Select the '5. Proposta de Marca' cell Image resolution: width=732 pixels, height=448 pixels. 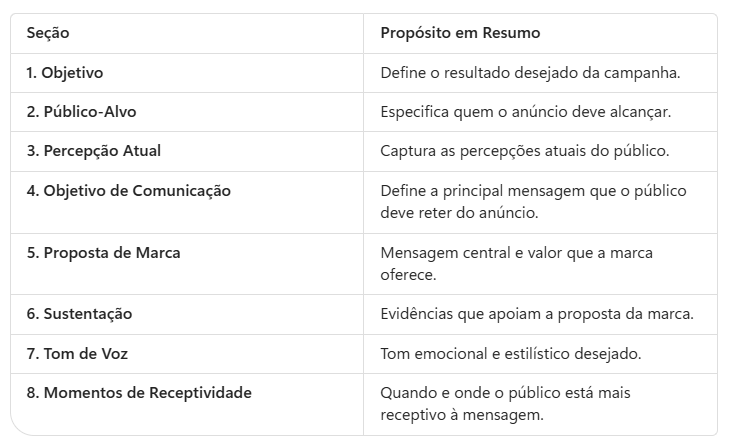pos(187,264)
